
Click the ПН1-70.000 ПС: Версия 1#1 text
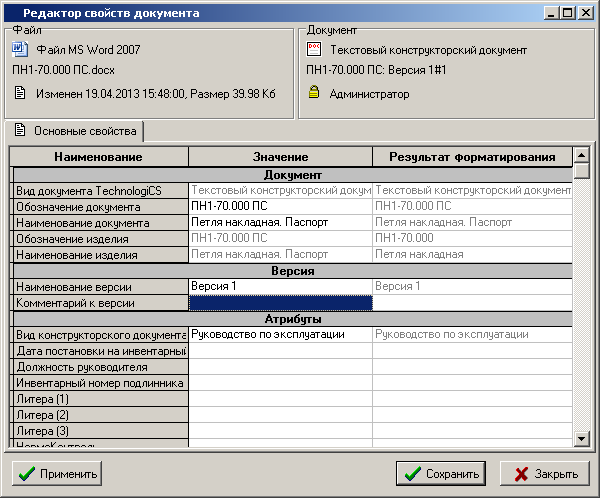376,70
